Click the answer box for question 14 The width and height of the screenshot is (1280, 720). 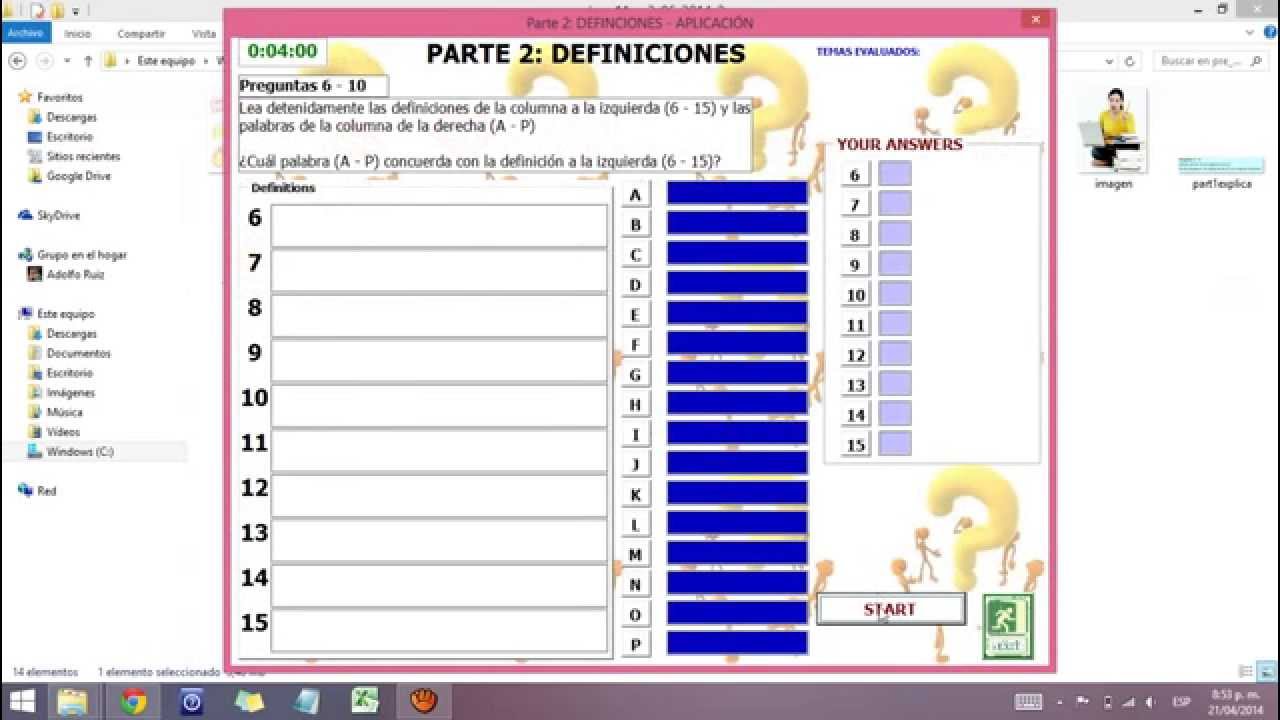(895, 414)
